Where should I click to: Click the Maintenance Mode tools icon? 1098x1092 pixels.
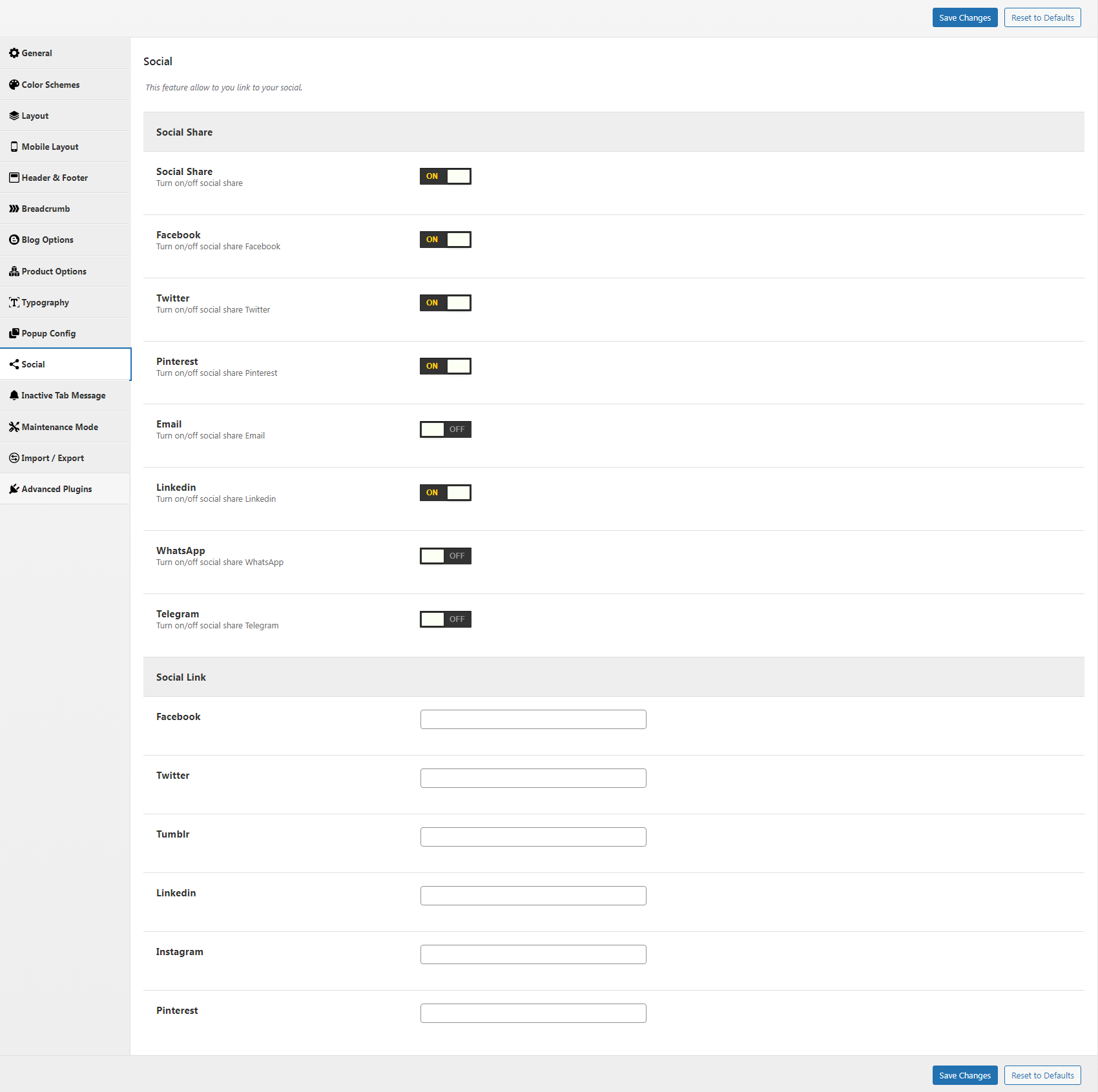pyautogui.click(x=14, y=427)
